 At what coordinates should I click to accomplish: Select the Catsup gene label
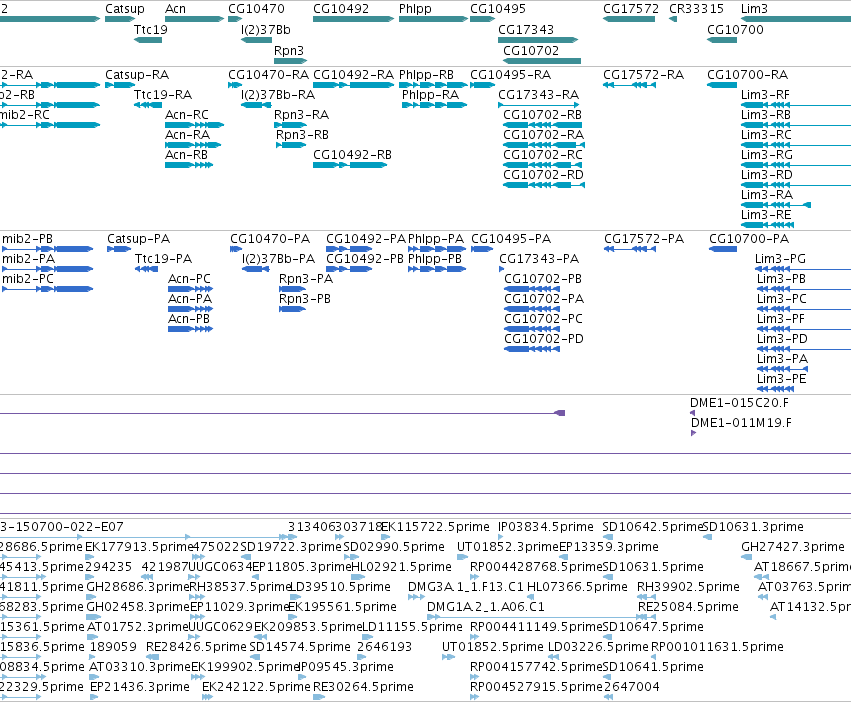coord(125,9)
